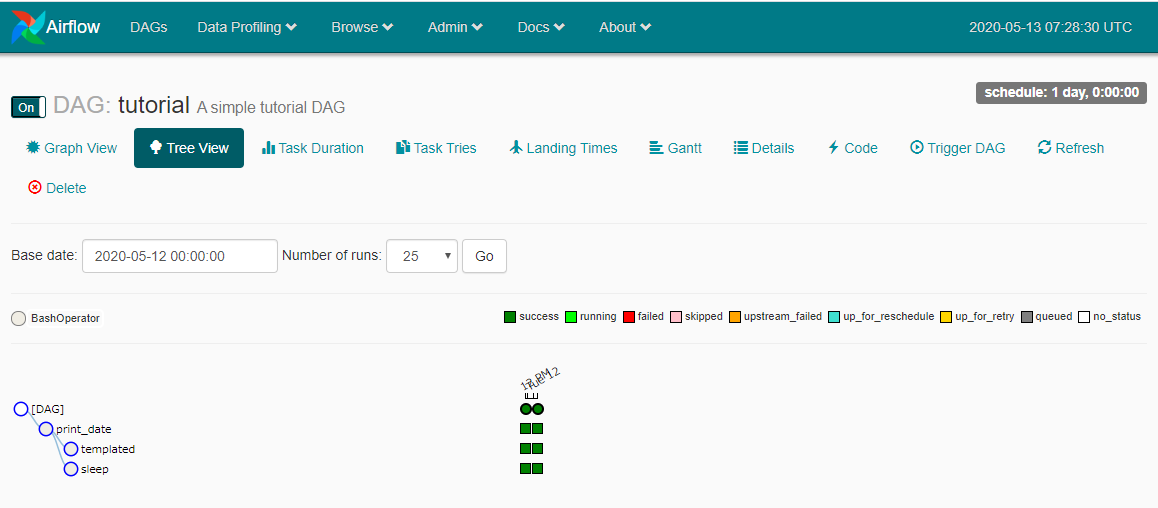Image resolution: width=1158 pixels, height=508 pixels.
Task: Click the 'A simple tutorial DAG' description
Action: click(x=271, y=108)
